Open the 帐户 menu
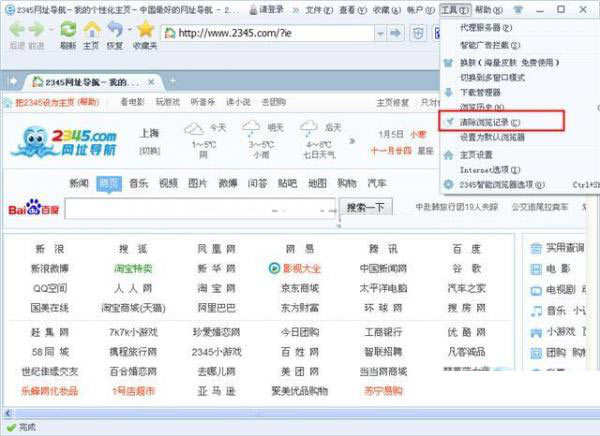Viewport: 600px width, 436px height. point(421,10)
